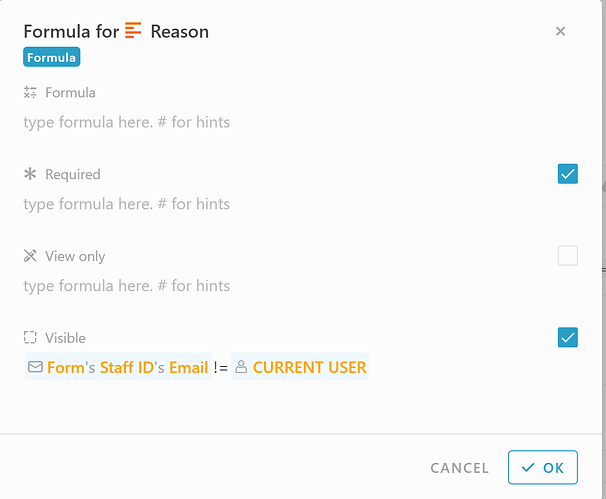
Task: Click the dashed square Visible icon
Action: tap(30, 337)
